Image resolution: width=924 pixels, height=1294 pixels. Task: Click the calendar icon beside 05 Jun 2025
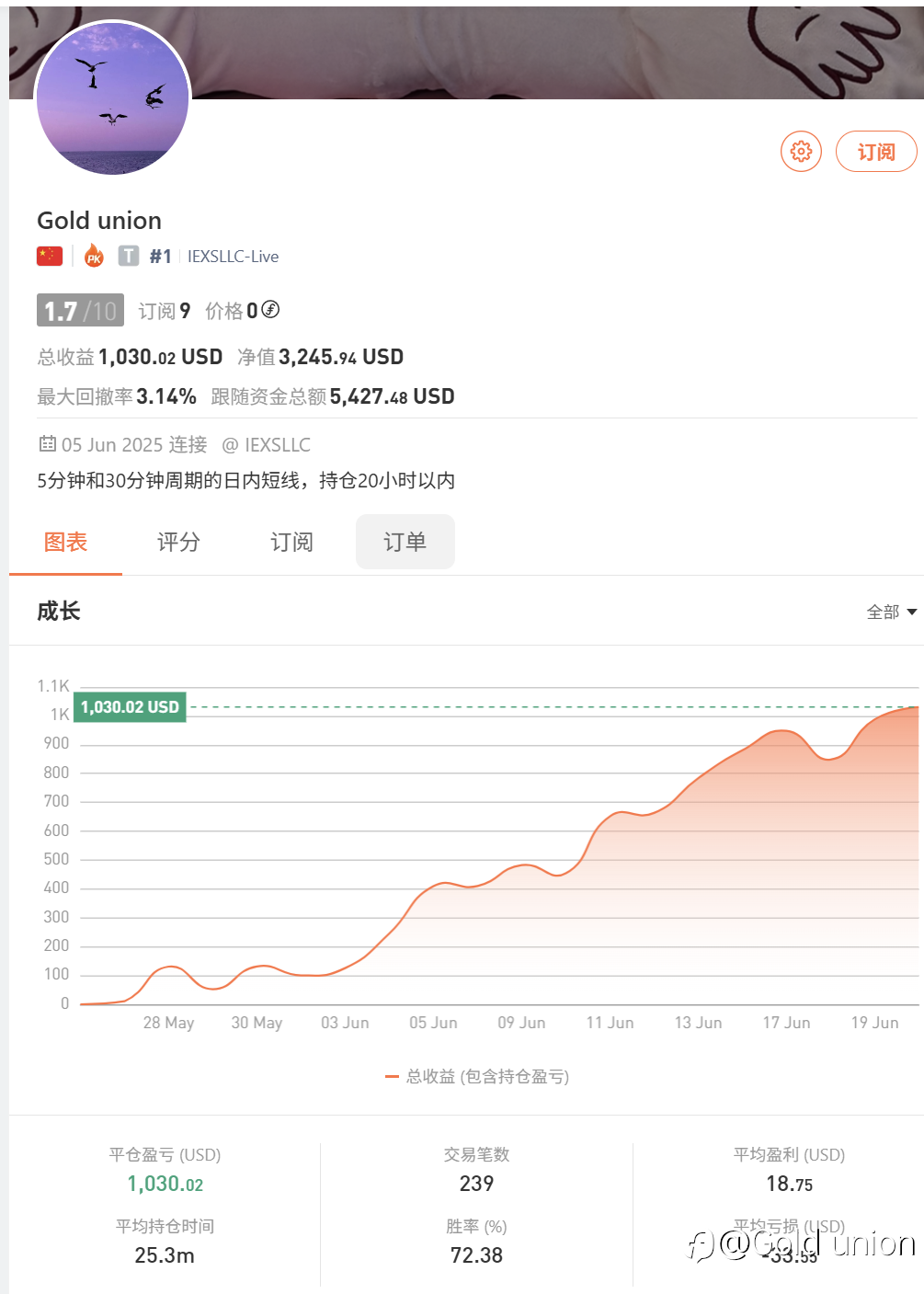coord(48,444)
